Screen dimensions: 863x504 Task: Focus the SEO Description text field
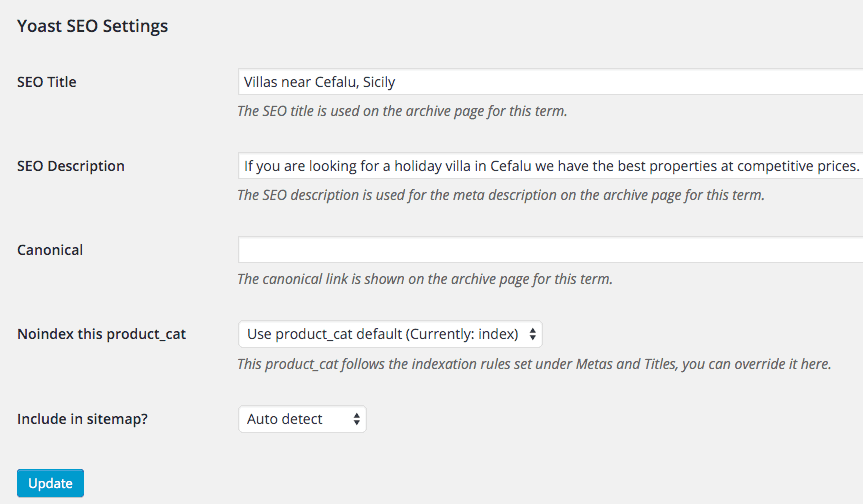click(550, 166)
